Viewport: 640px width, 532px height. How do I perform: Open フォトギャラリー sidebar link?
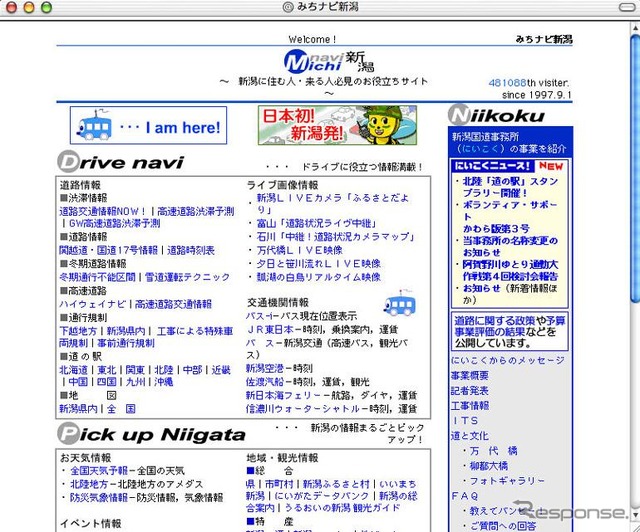point(507,481)
